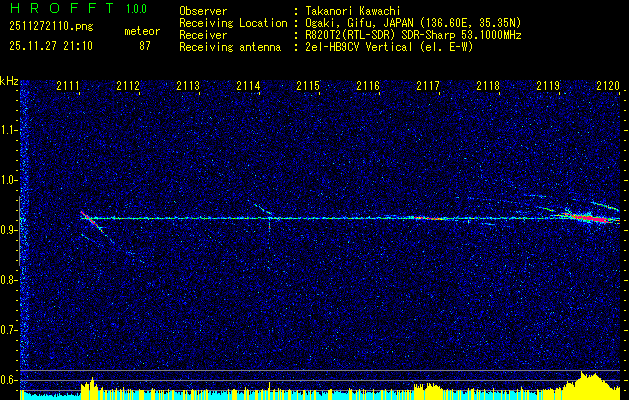Click the small echo above the line near 2114
Screen dimensions: 629x400
tap(262, 209)
